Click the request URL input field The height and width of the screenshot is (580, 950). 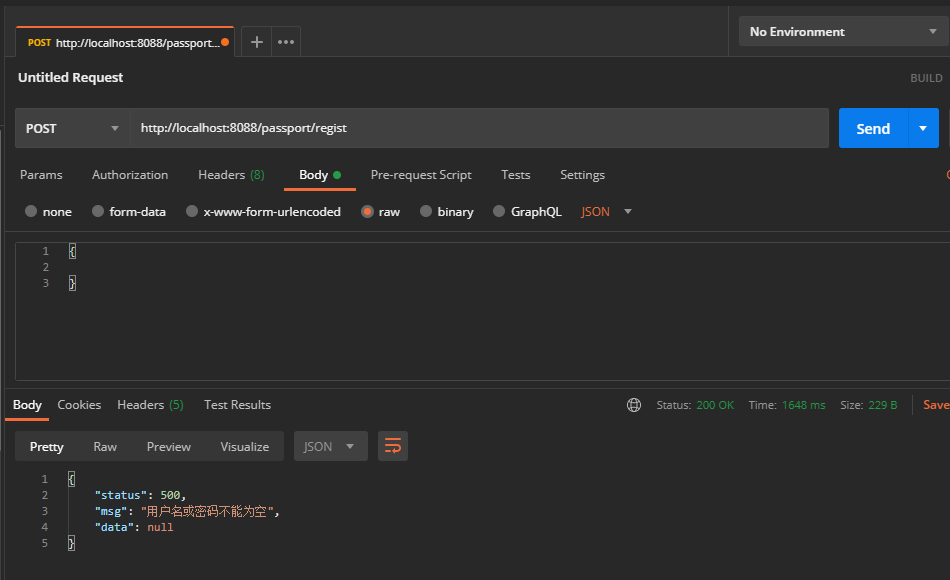[479, 128]
